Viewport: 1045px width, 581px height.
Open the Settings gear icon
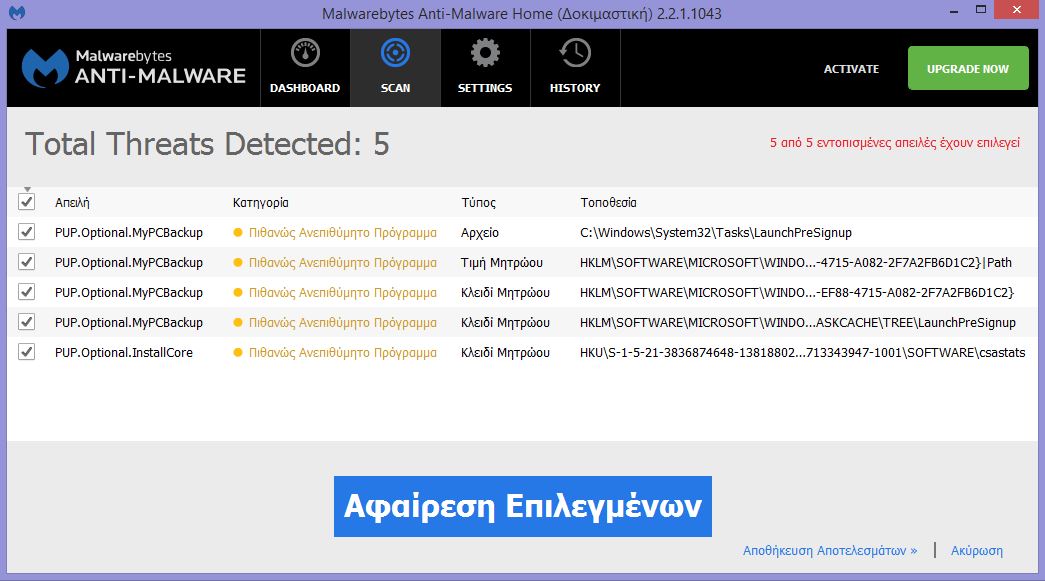[485, 53]
